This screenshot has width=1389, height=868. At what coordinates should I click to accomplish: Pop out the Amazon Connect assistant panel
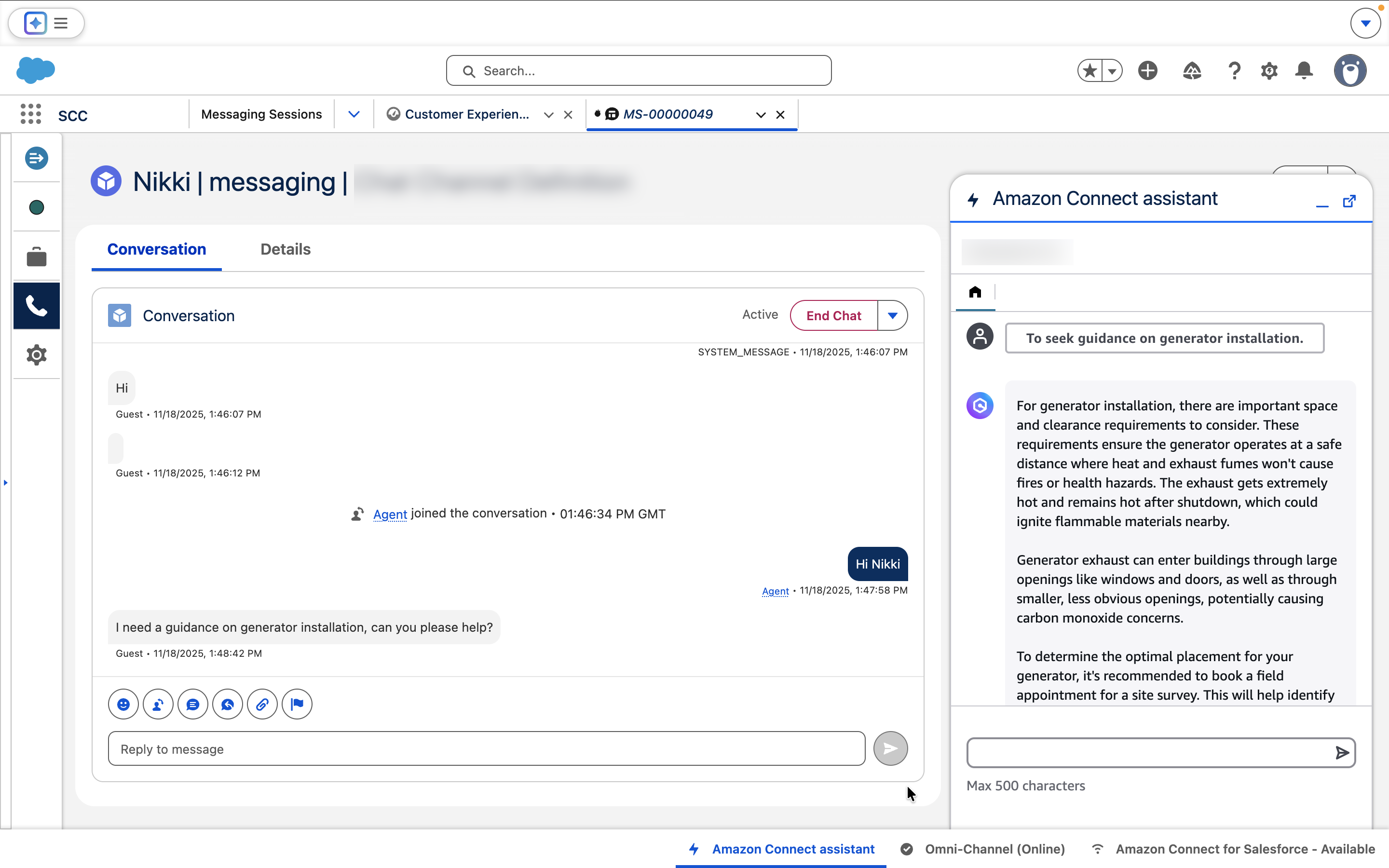1349,201
